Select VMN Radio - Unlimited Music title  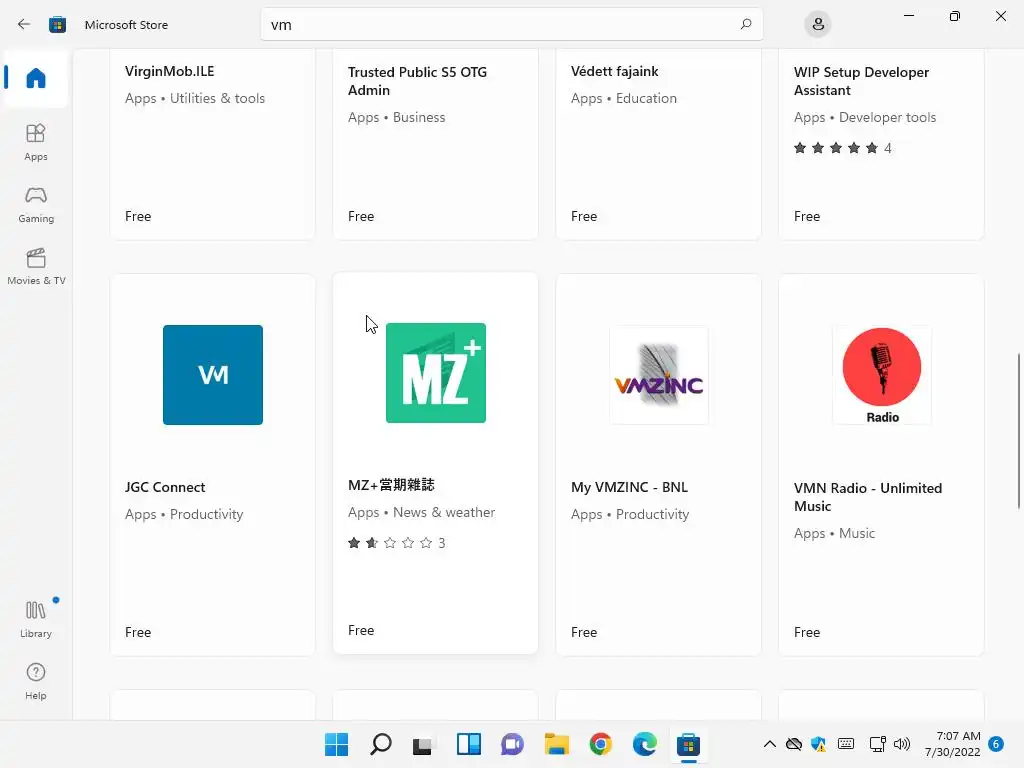[868, 497]
